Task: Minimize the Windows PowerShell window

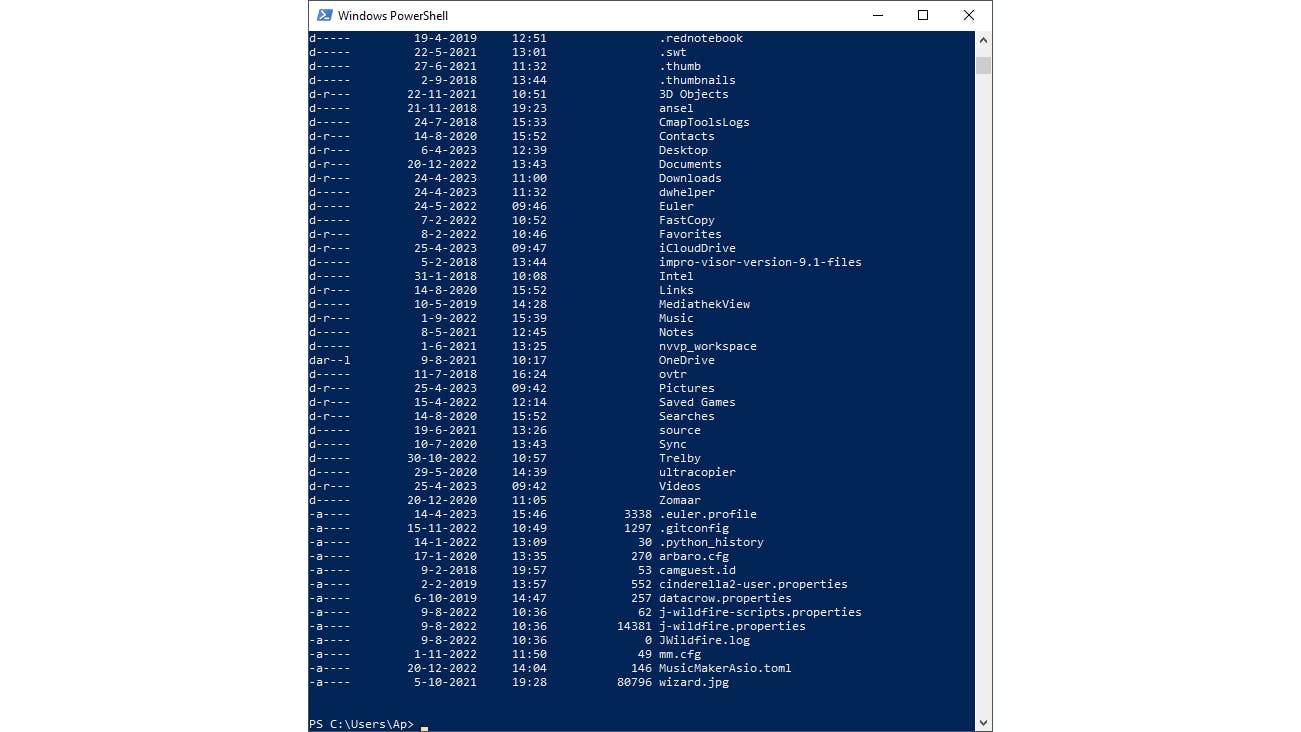Action: [x=877, y=15]
